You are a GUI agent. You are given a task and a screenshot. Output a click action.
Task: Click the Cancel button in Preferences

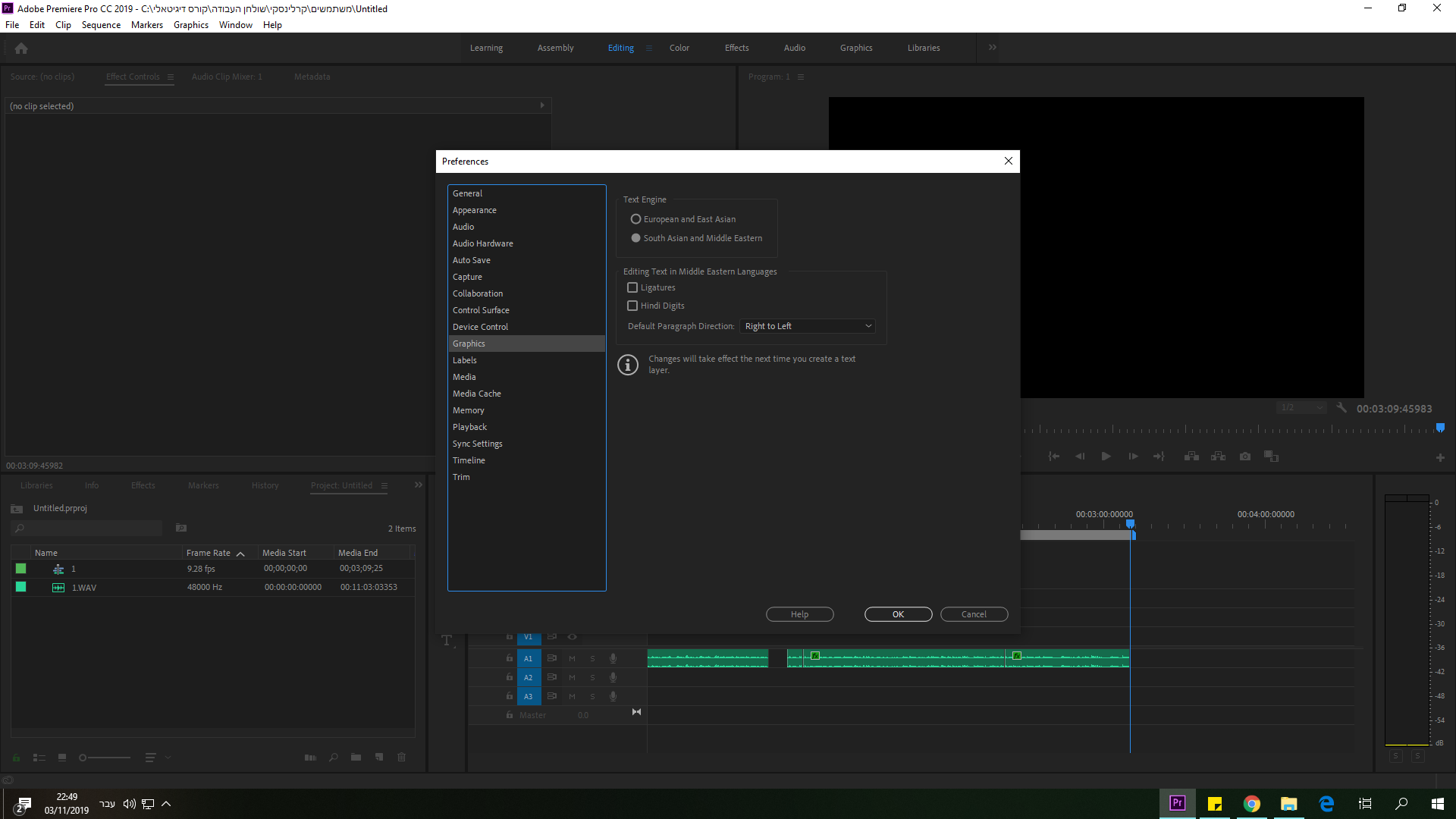click(974, 614)
